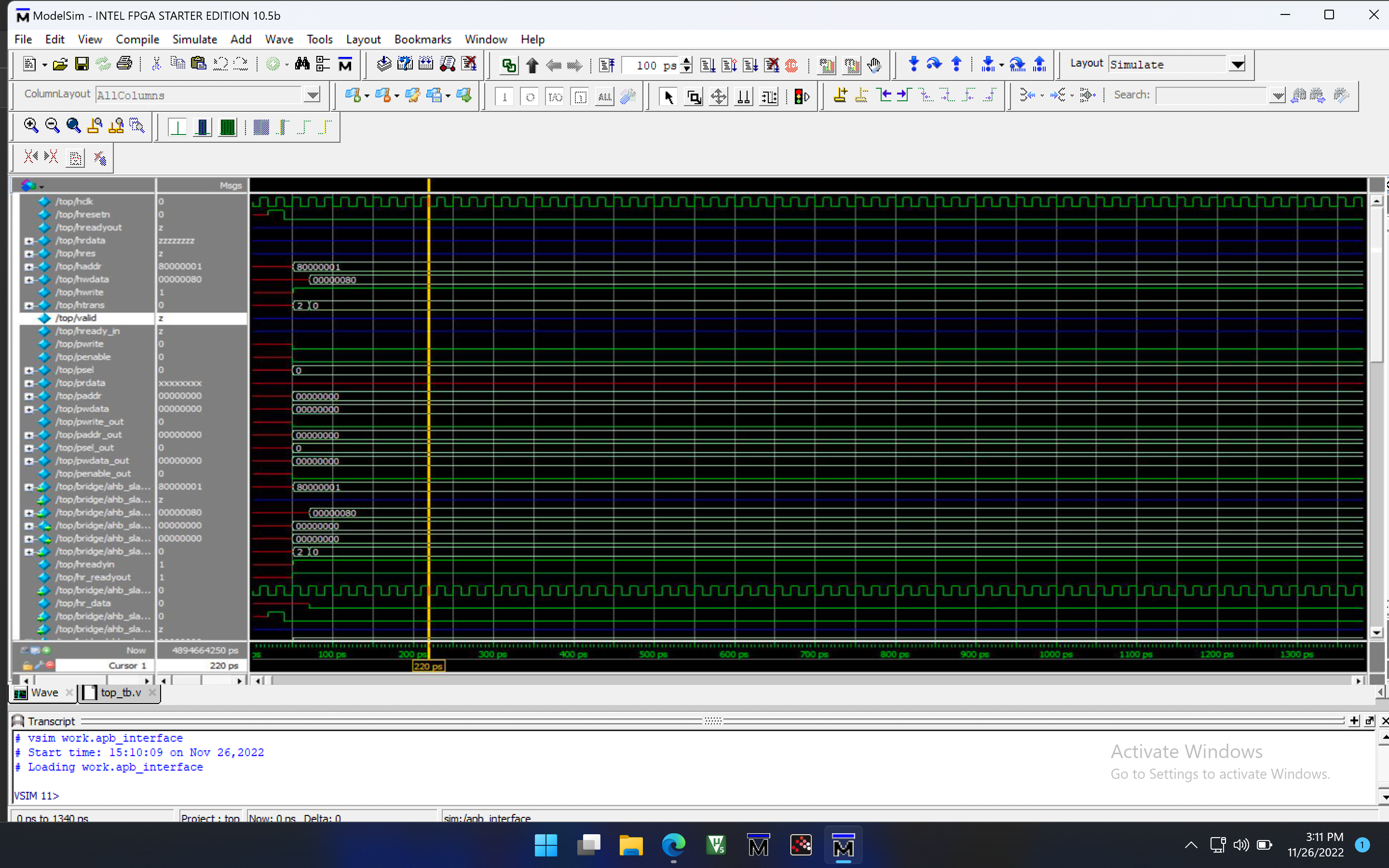Click the Save floppy disk icon
The height and width of the screenshot is (868, 1389).
[x=82, y=64]
